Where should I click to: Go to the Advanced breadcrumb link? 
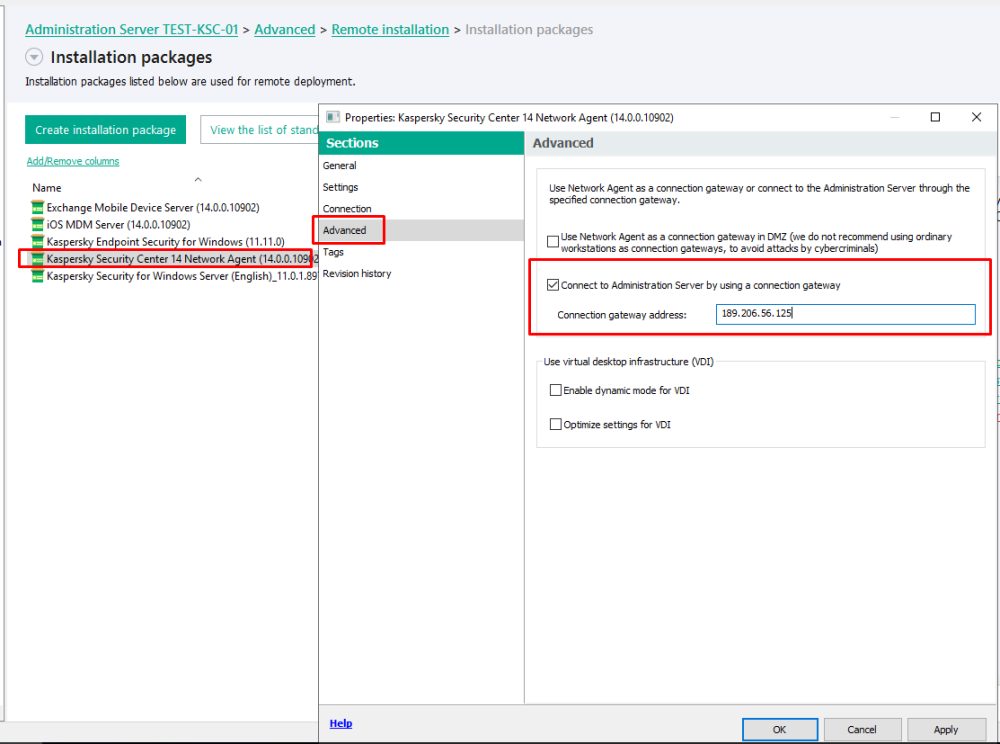[284, 29]
